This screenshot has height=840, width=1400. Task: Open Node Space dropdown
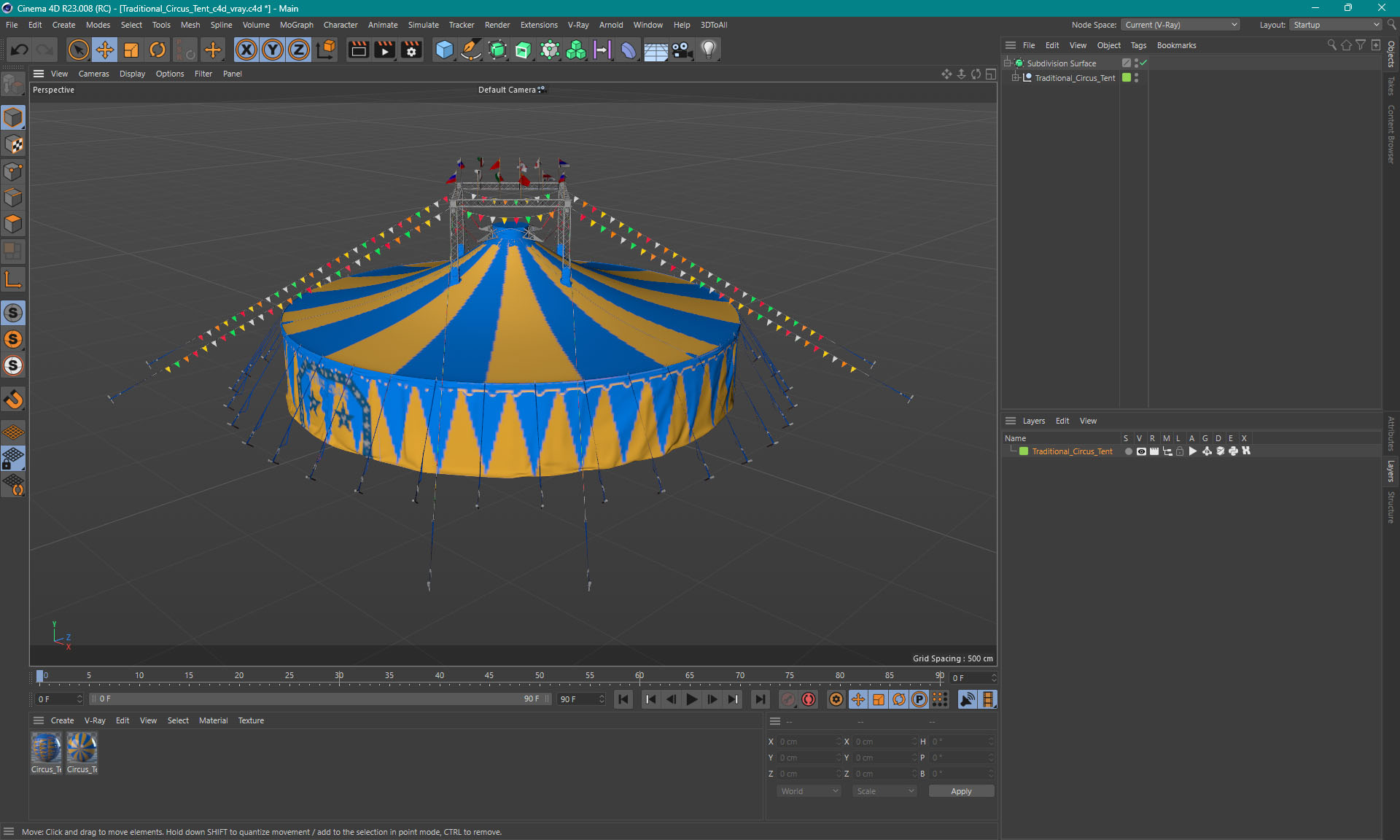pos(1180,25)
